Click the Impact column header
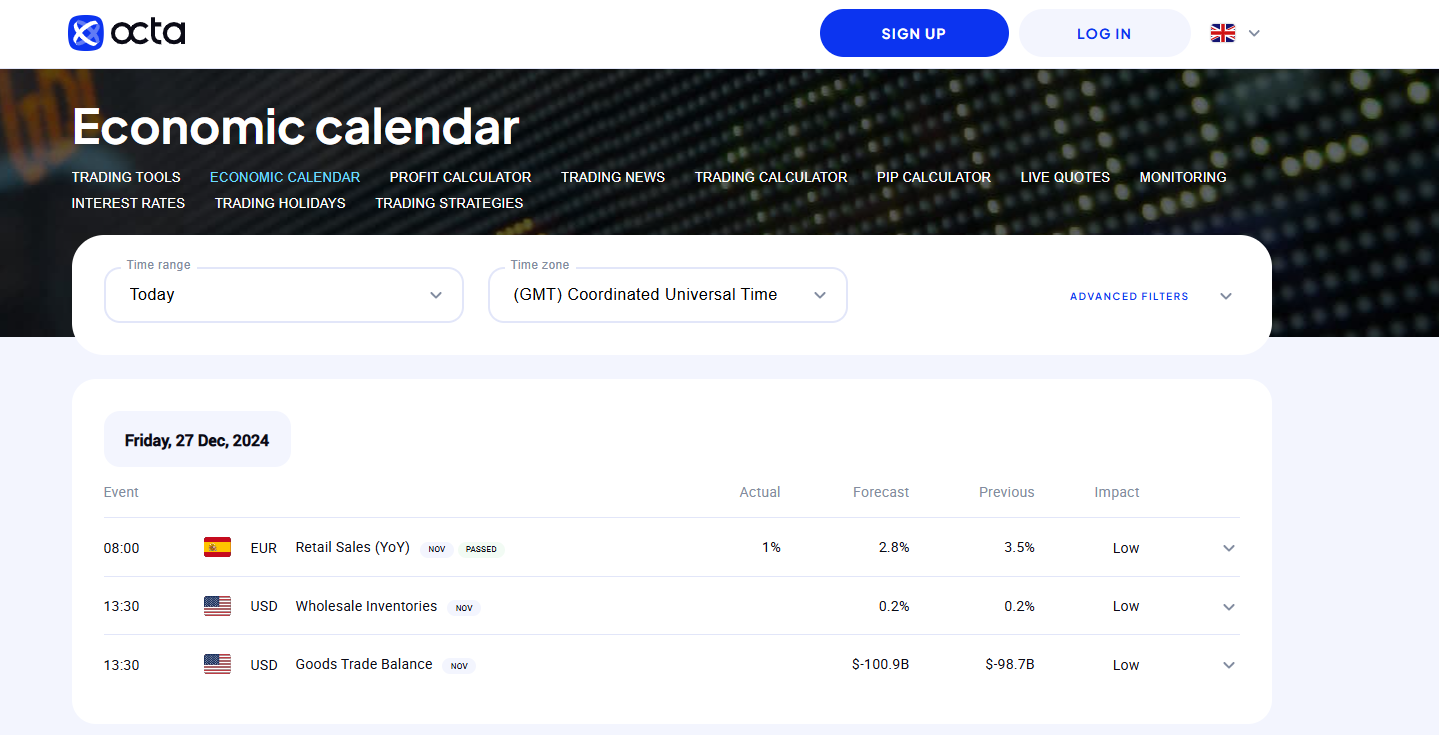Image resolution: width=1439 pixels, height=735 pixels. point(1117,492)
